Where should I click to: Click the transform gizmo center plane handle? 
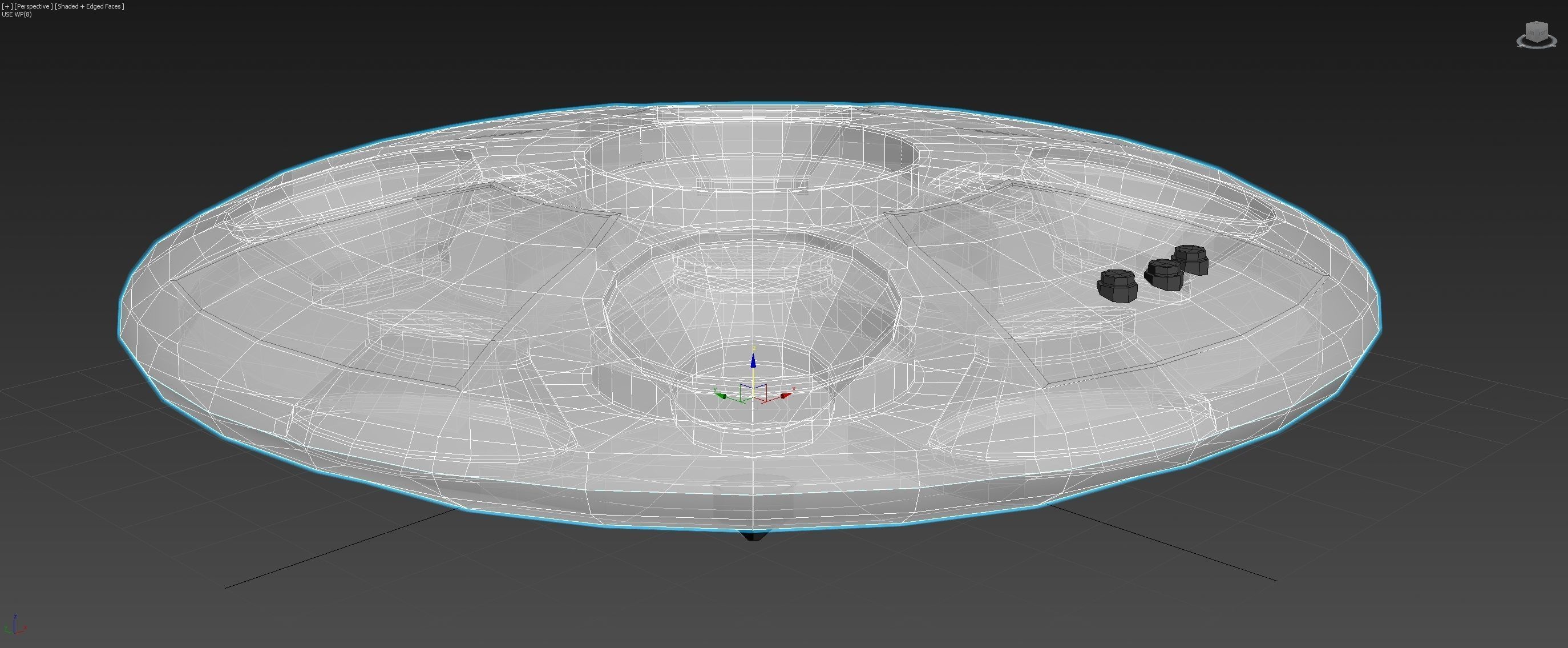click(x=753, y=393)
